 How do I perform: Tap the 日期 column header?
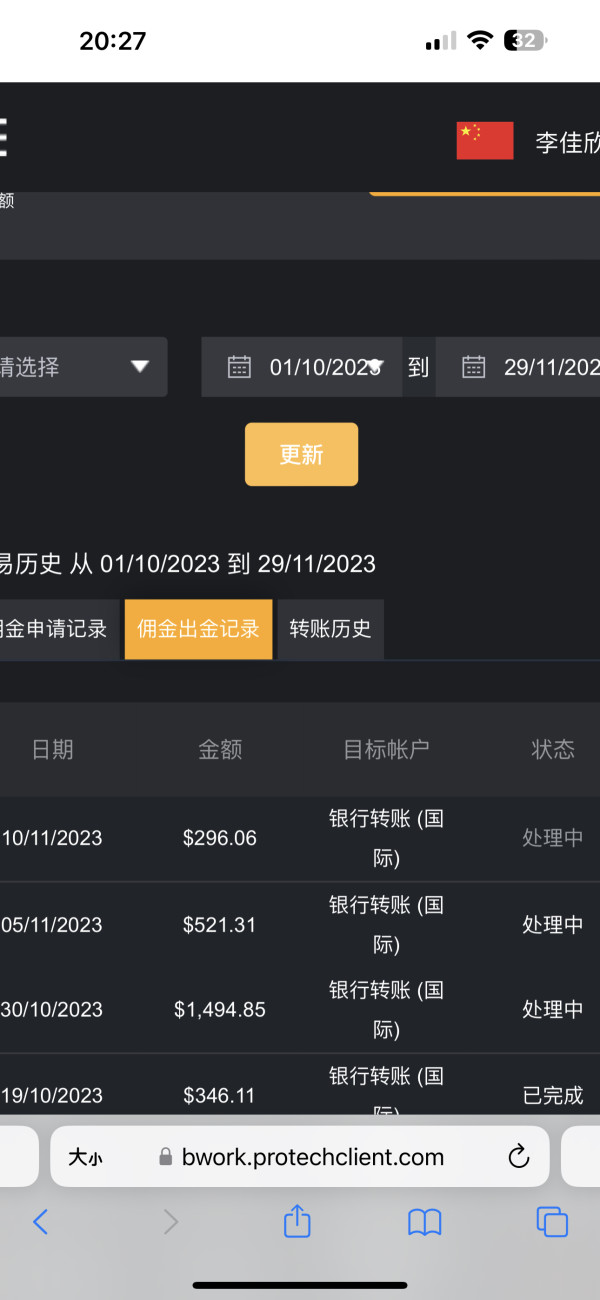52,749
